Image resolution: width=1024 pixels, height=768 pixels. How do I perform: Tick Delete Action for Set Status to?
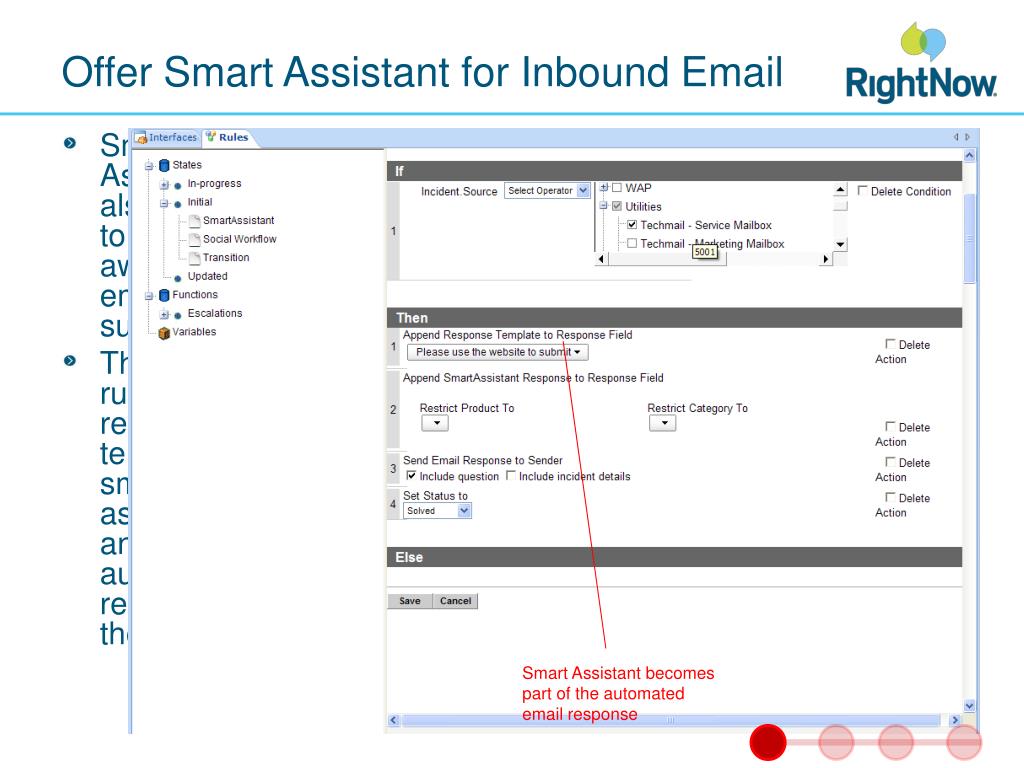pyautogui.click(x=890, y=497)
